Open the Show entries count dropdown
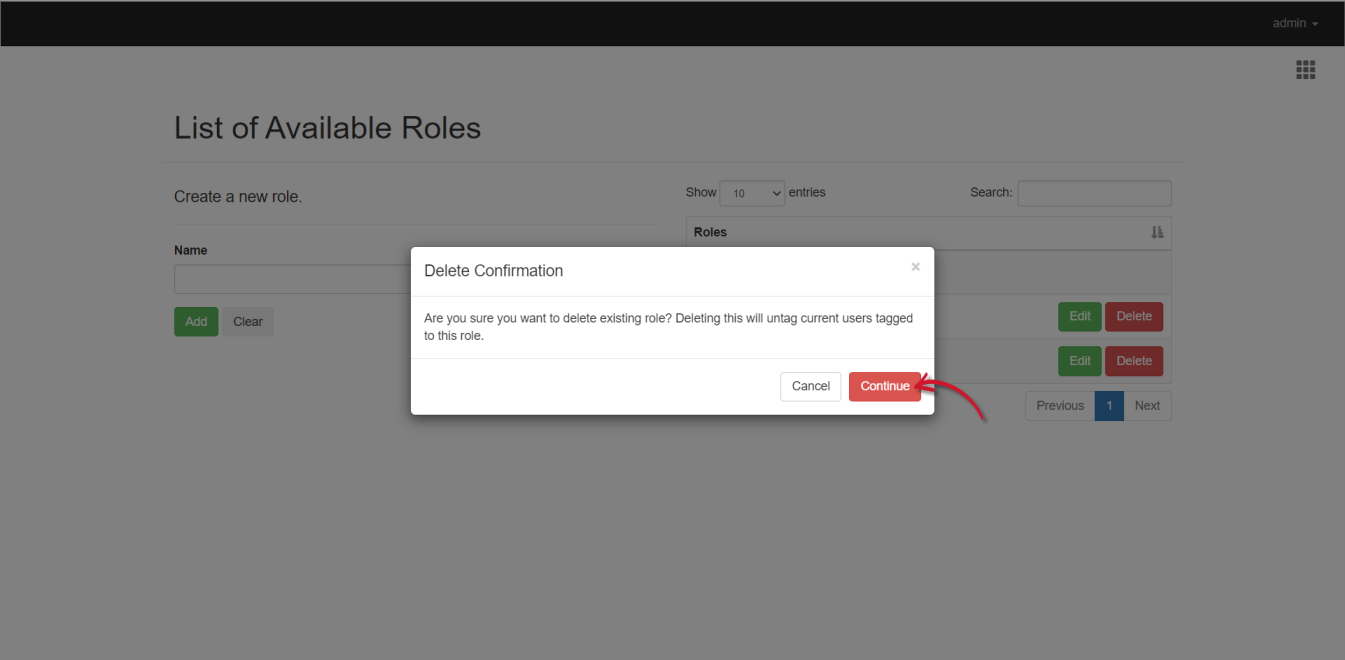 (x=752, y=193)
